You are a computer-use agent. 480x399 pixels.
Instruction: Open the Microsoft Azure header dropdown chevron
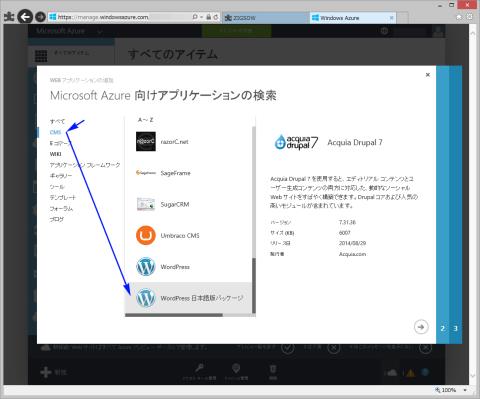click(x=100, y=32)
